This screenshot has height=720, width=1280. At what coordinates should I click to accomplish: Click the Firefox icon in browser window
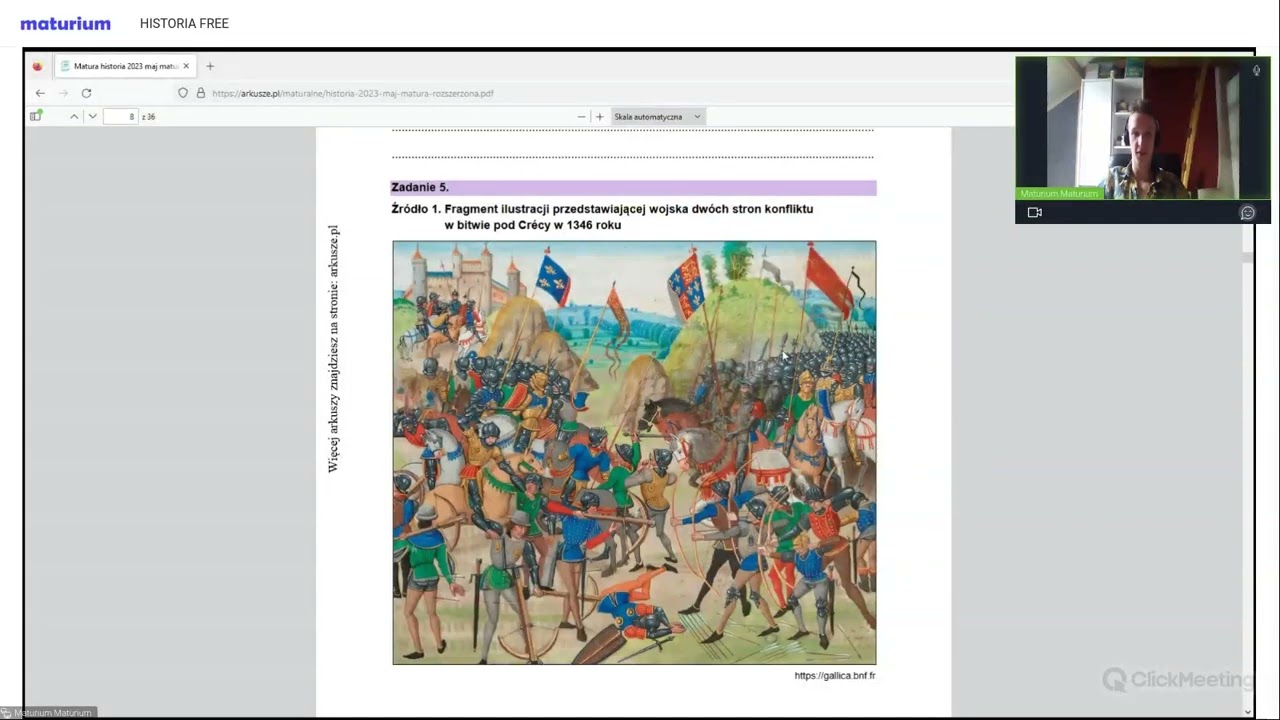pos(37,66)
